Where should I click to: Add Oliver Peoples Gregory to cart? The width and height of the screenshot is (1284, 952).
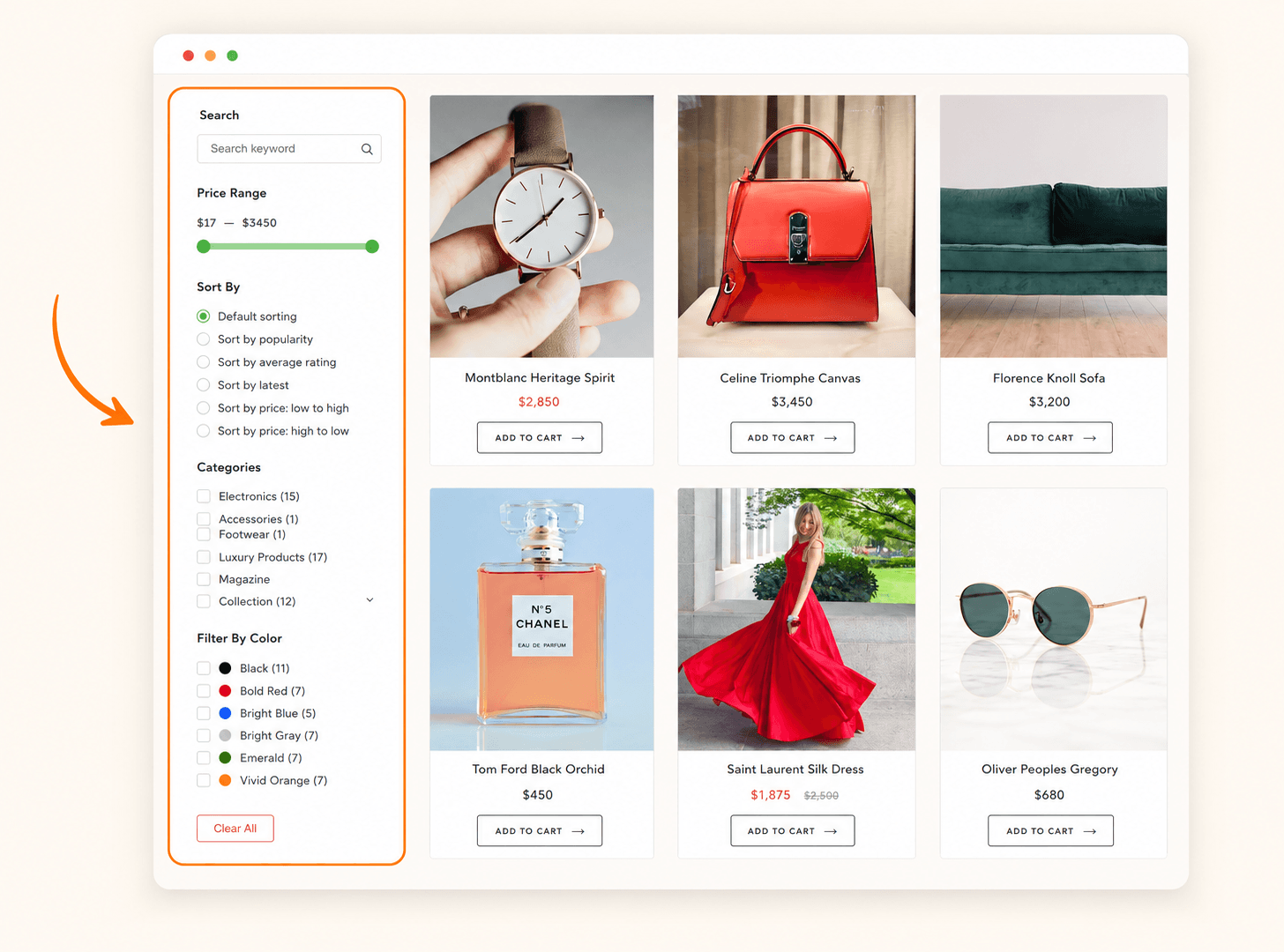[x=1050, y=831]
